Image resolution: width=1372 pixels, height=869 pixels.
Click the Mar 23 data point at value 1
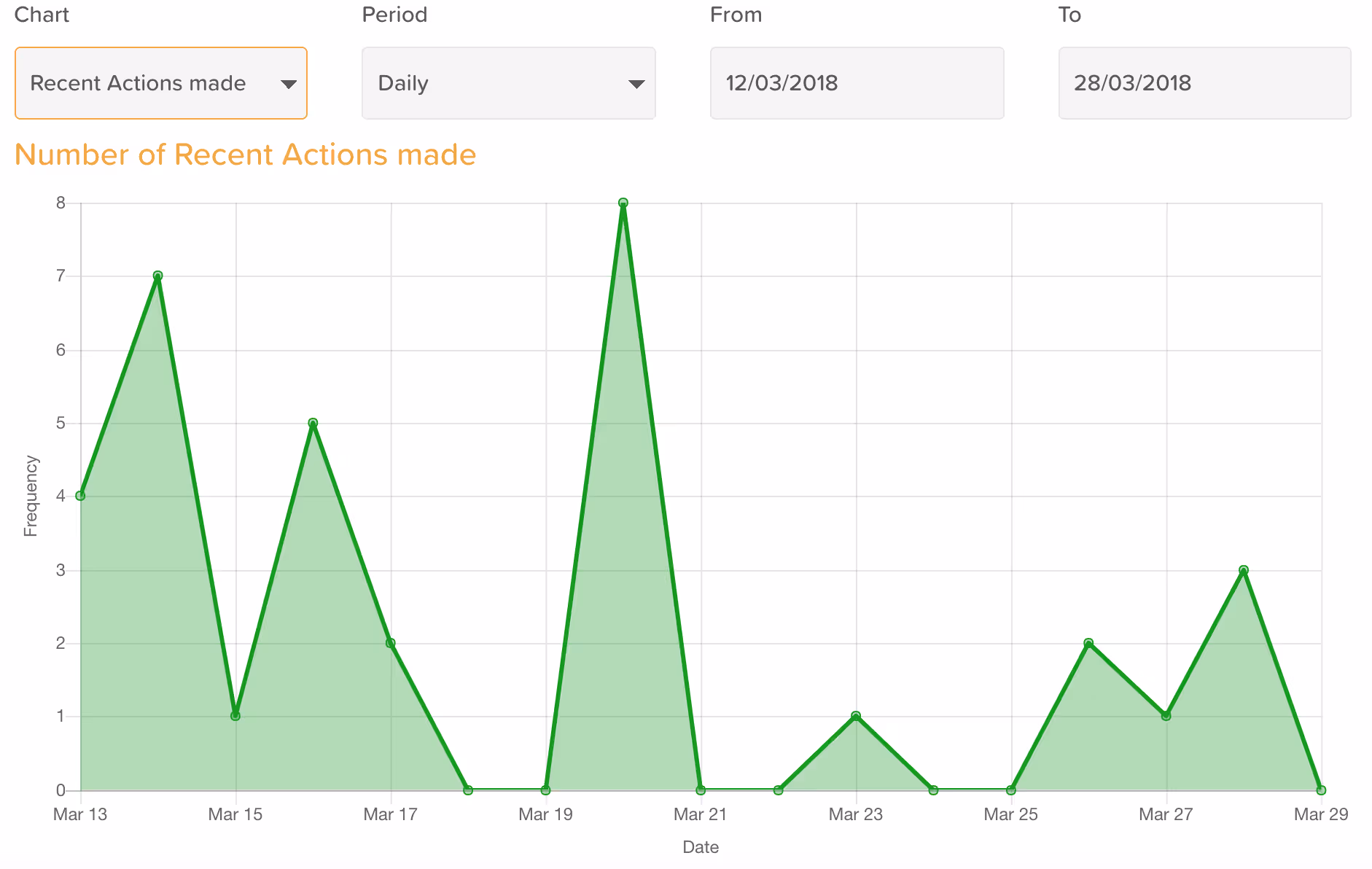tap(856, 716)
